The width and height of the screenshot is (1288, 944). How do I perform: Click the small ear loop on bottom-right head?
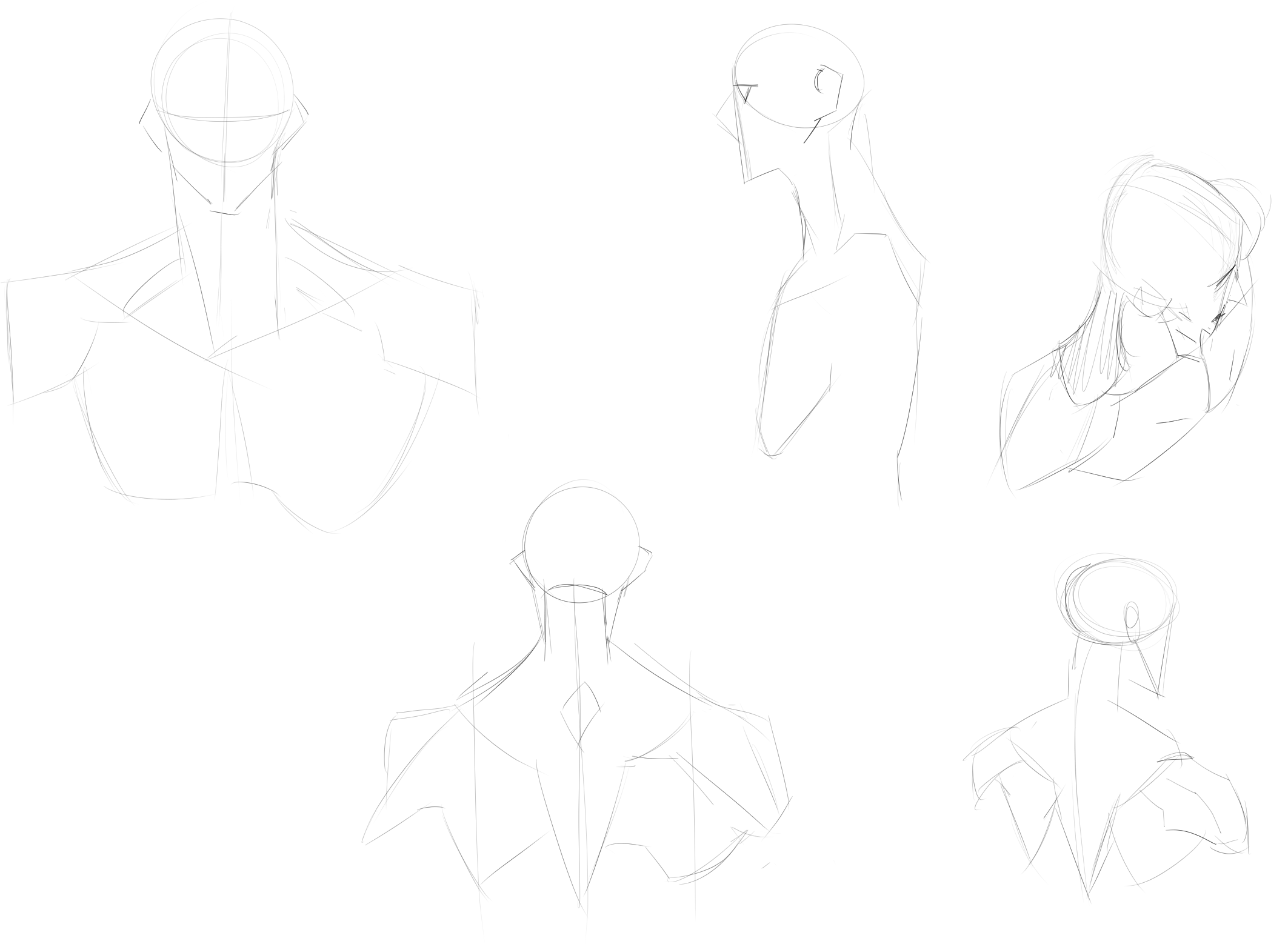point(1131,618)
